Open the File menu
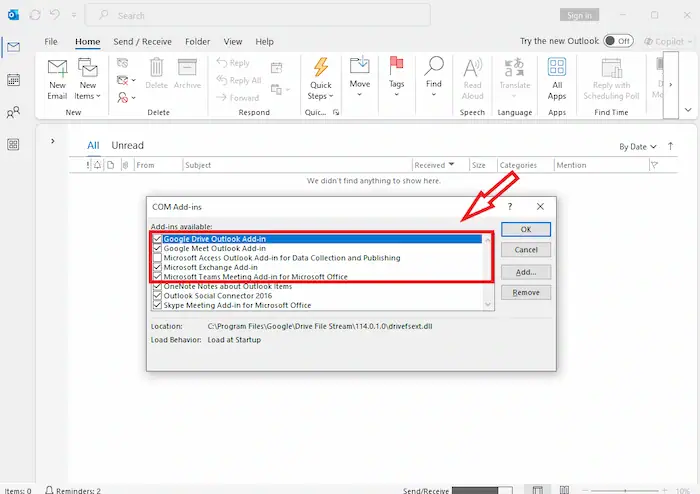Screen dimensions: 700x494 coord(51,42)
